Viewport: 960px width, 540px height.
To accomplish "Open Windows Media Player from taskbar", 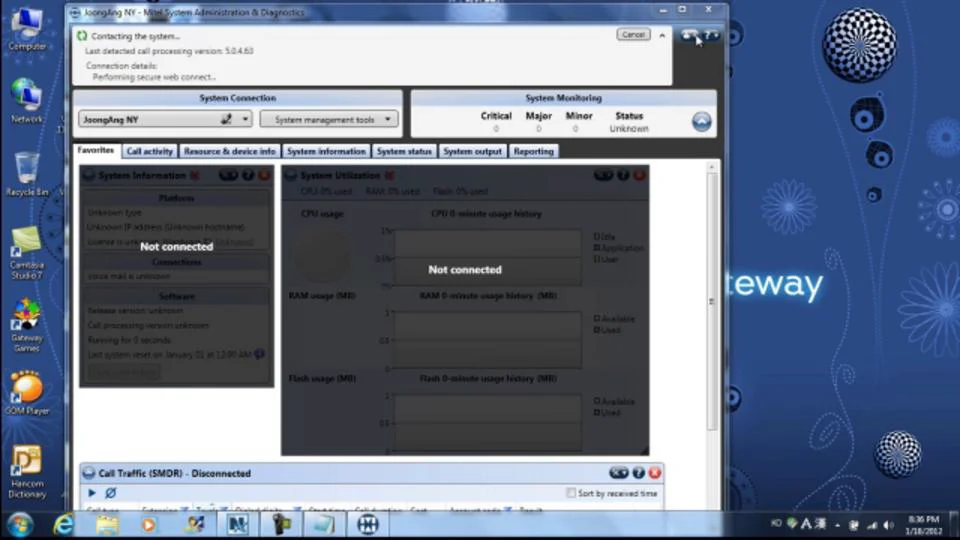I will pyautogui.click(x=149, y=525).
